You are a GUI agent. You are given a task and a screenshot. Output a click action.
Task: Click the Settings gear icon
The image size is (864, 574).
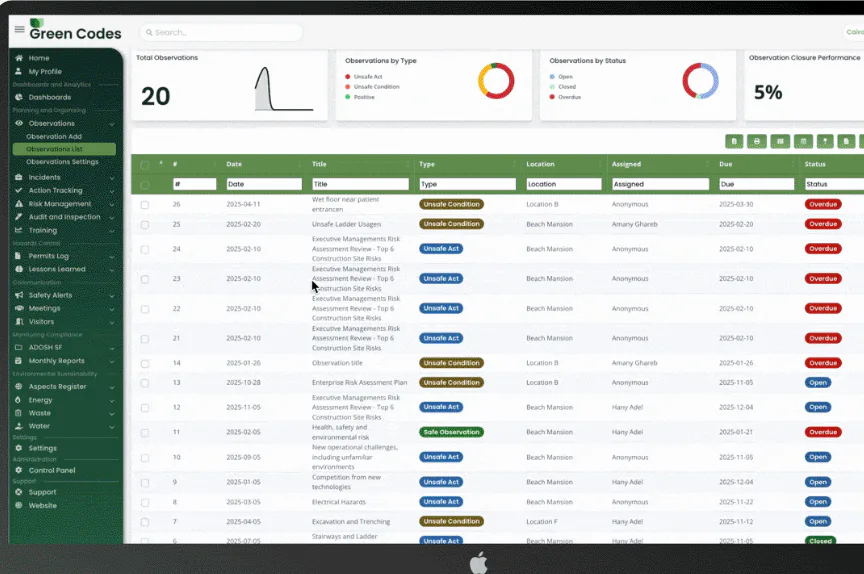(x=19, y=448)
